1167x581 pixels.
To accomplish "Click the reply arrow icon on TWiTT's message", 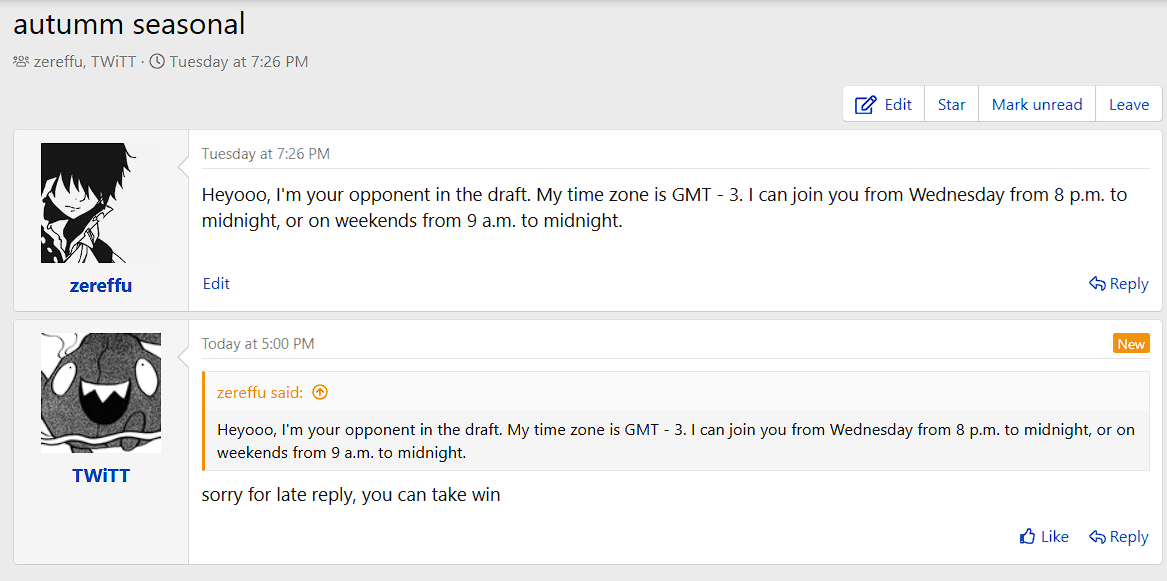I will point(1097,537).
